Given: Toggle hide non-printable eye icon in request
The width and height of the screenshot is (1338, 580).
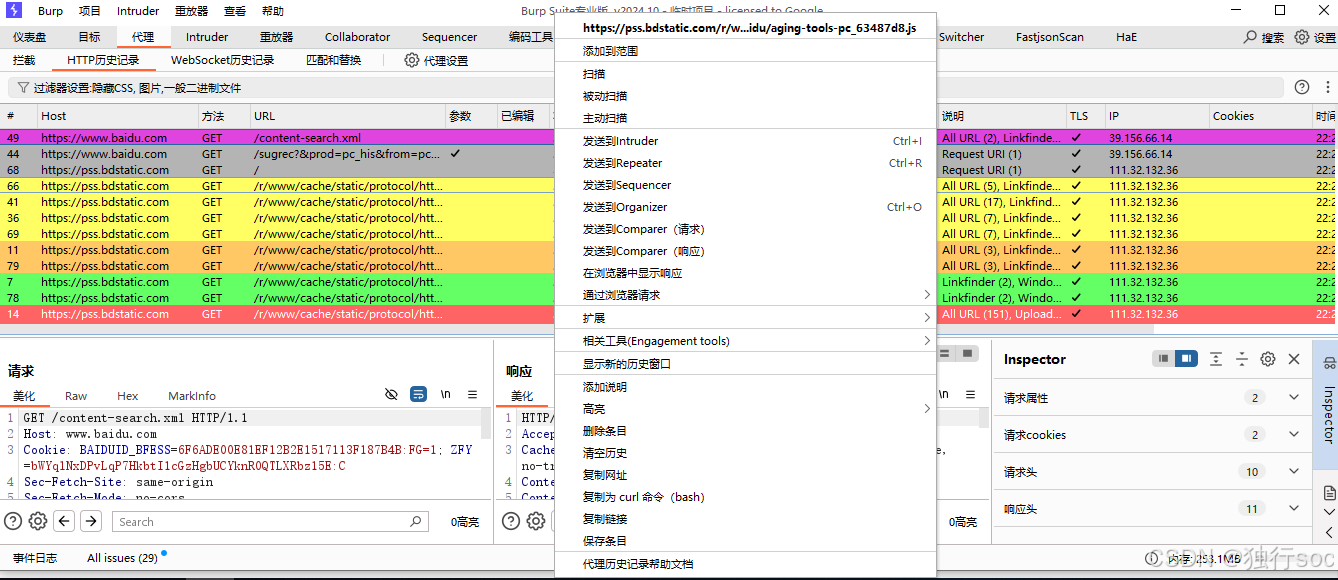Looking at the screenshot, I should pos(392,395).
